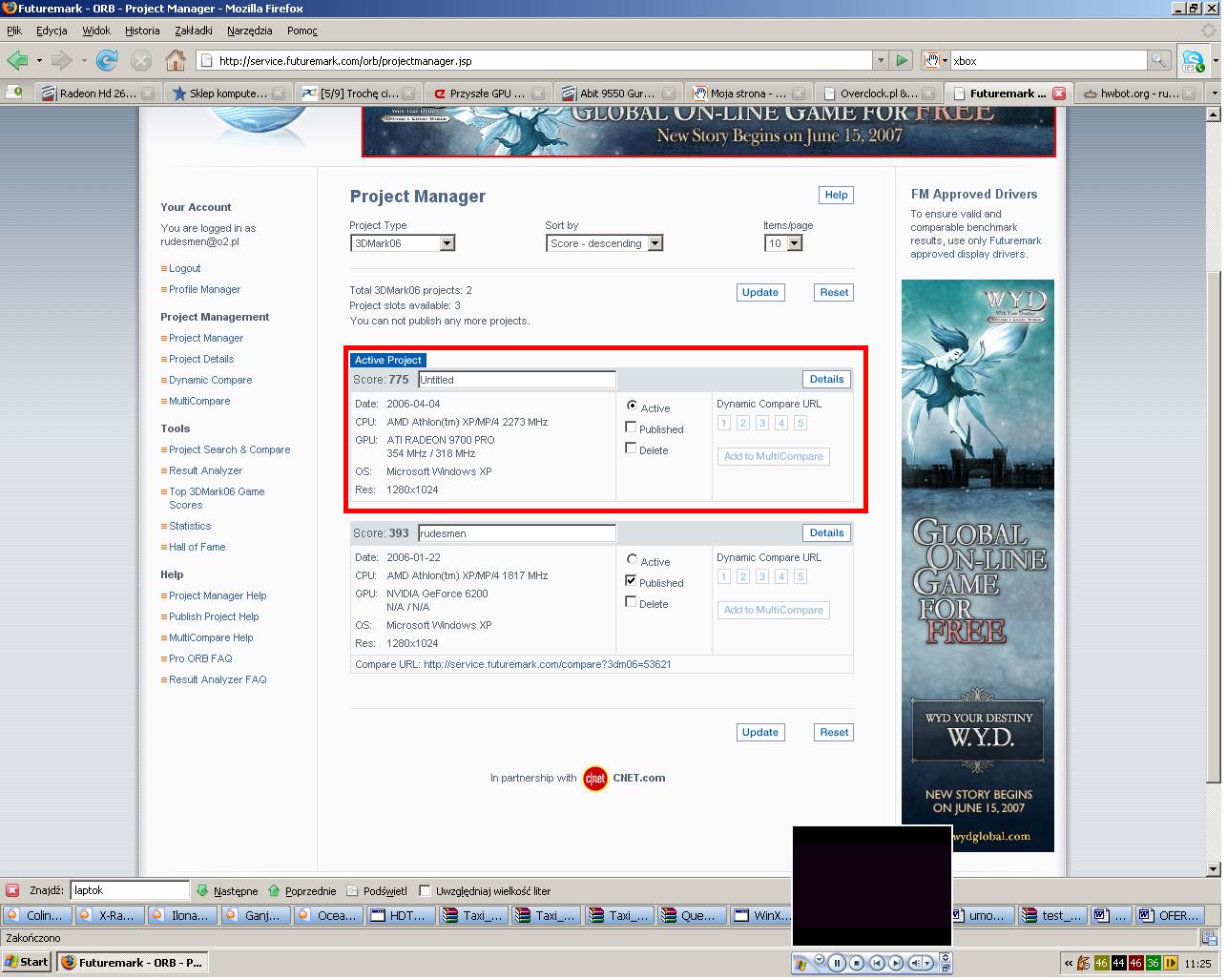Open the Home page icon
Screen dimensions: 1227x980
[x=176, y=60]
